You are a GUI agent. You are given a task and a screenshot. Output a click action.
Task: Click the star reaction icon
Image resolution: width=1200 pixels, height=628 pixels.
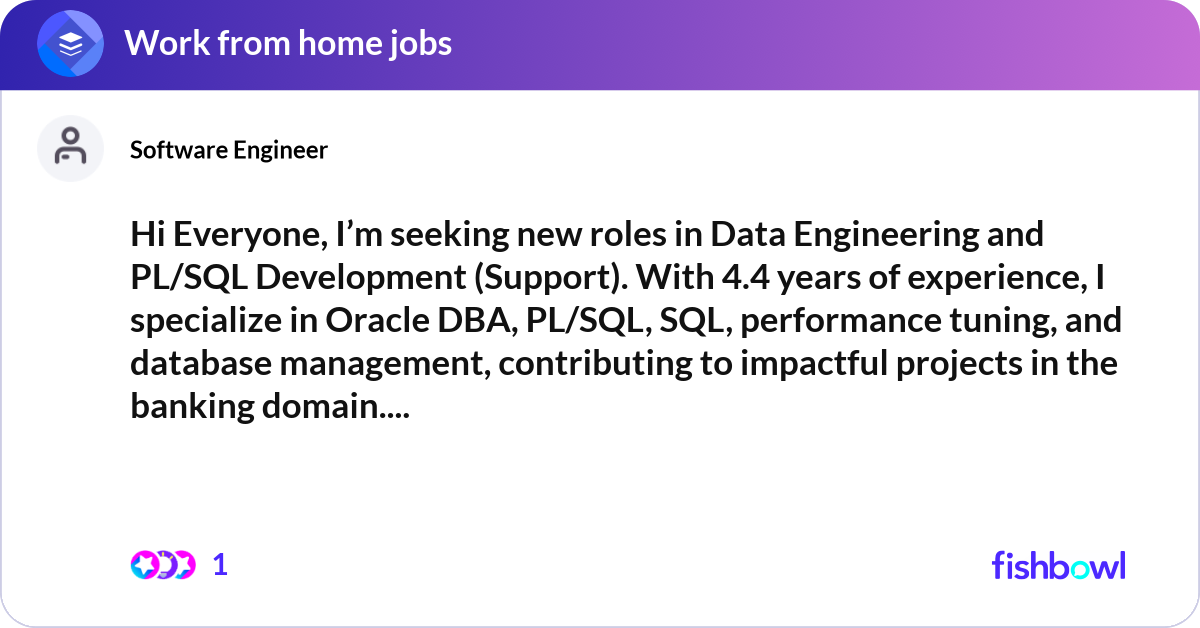pyautogui.click(x=145, y=565)
